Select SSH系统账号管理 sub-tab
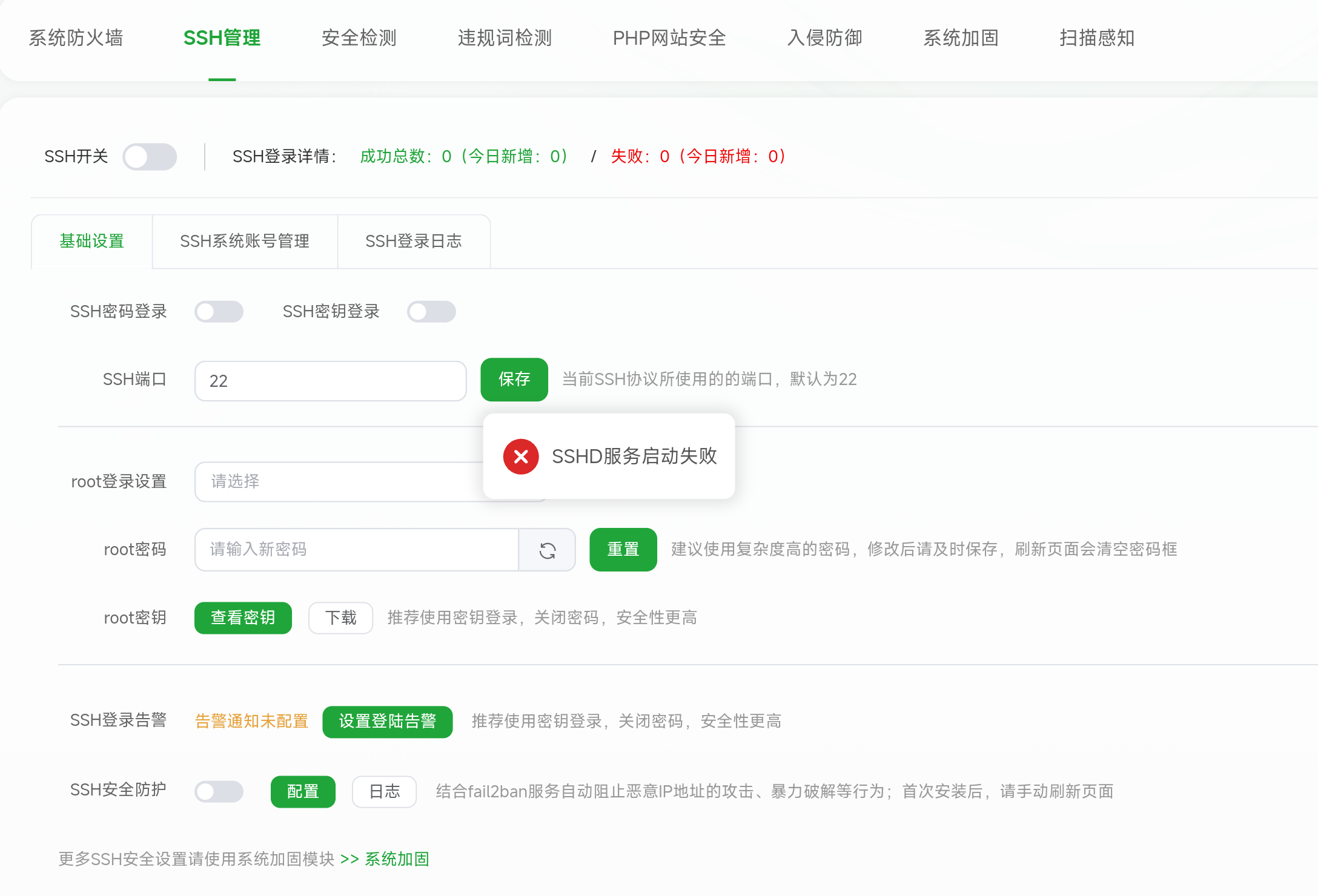 (245, 242)
